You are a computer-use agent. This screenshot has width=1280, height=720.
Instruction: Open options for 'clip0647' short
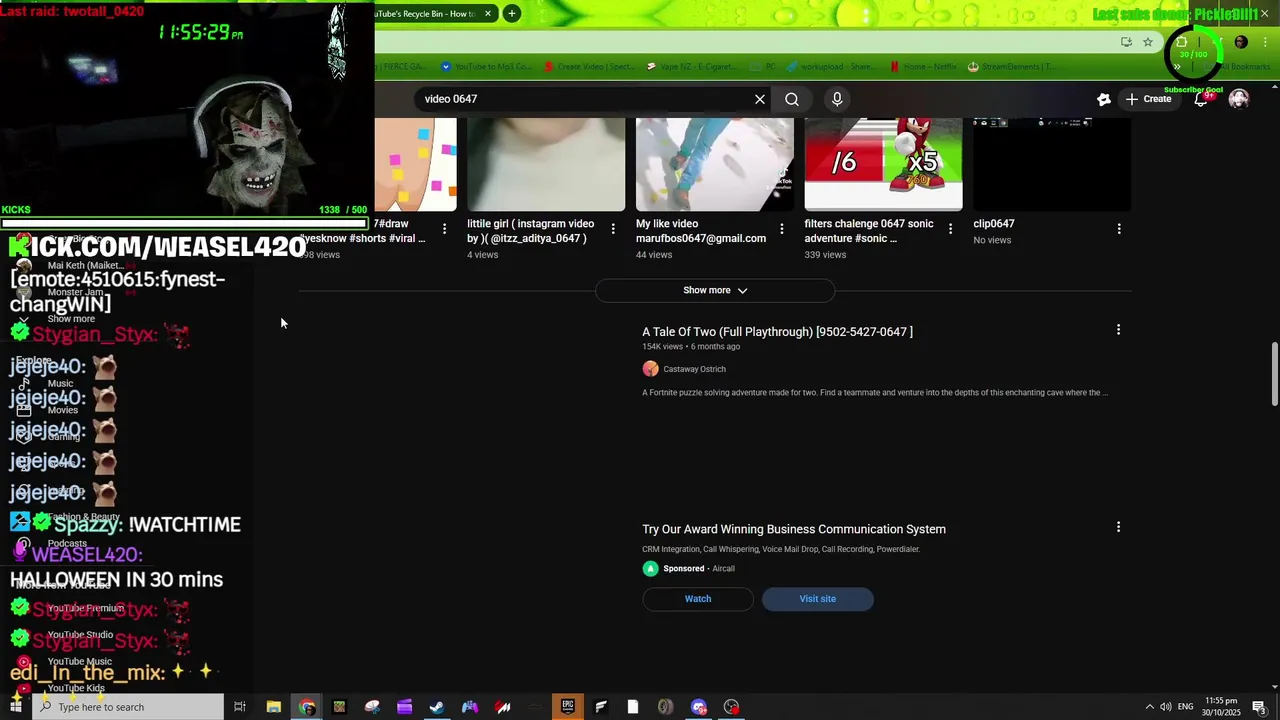(x=1119, y=229)
